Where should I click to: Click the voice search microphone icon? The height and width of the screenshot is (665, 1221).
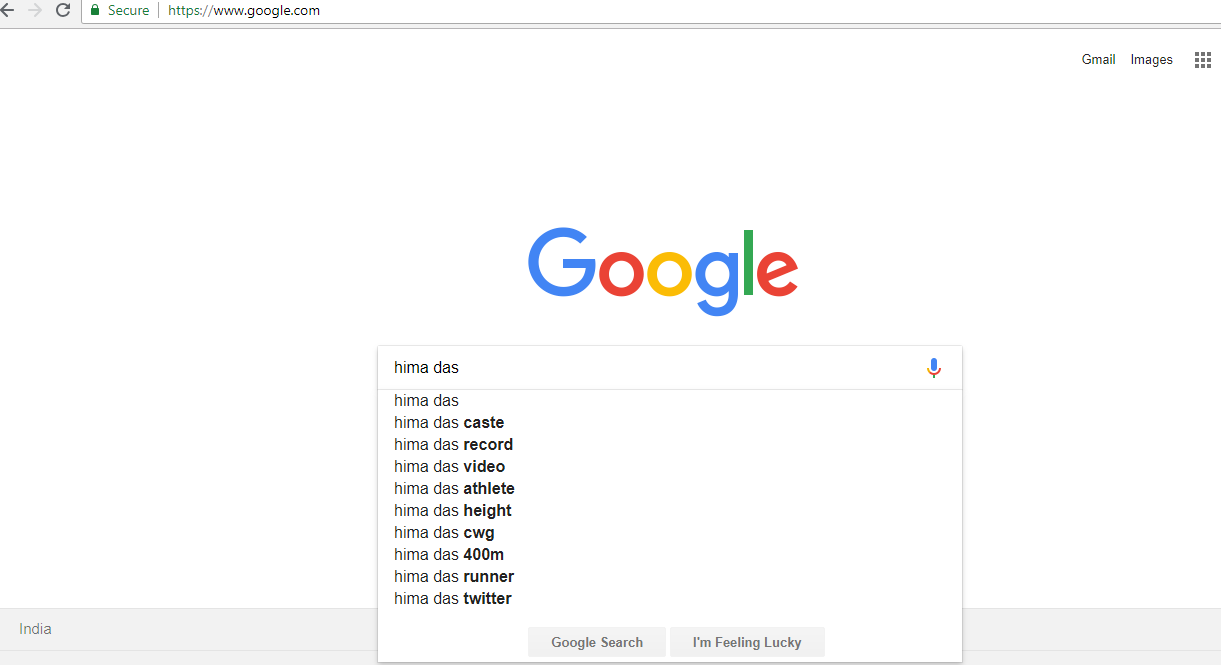point(933,368)
